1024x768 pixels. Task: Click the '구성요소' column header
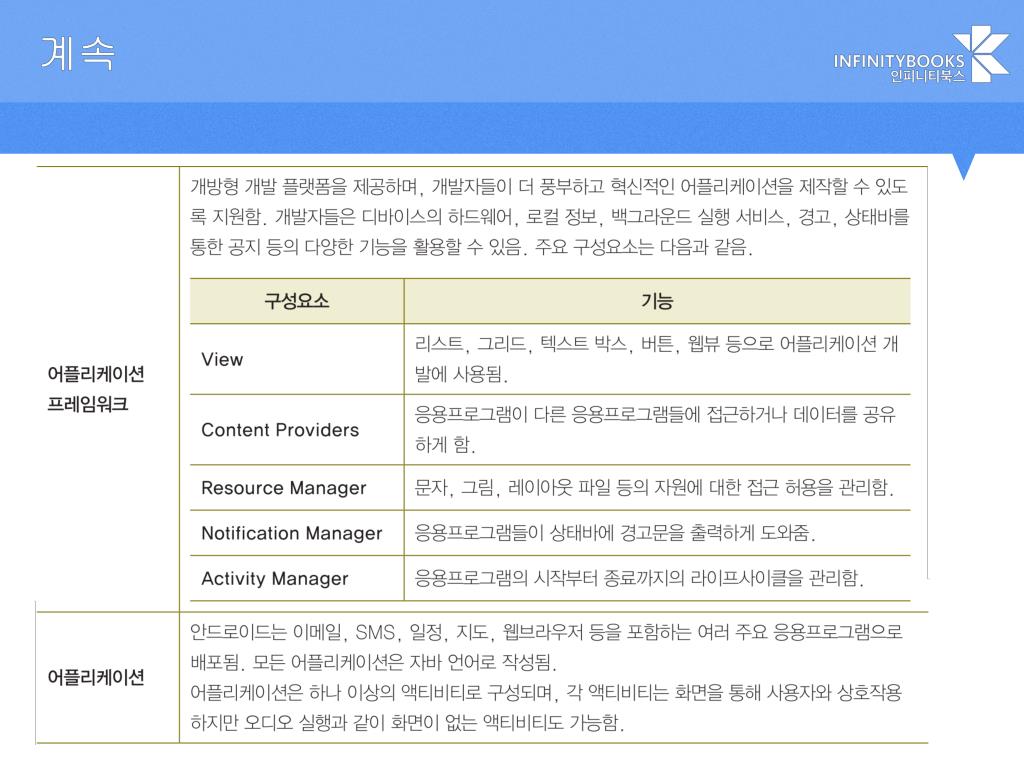(x=296, y=301)
